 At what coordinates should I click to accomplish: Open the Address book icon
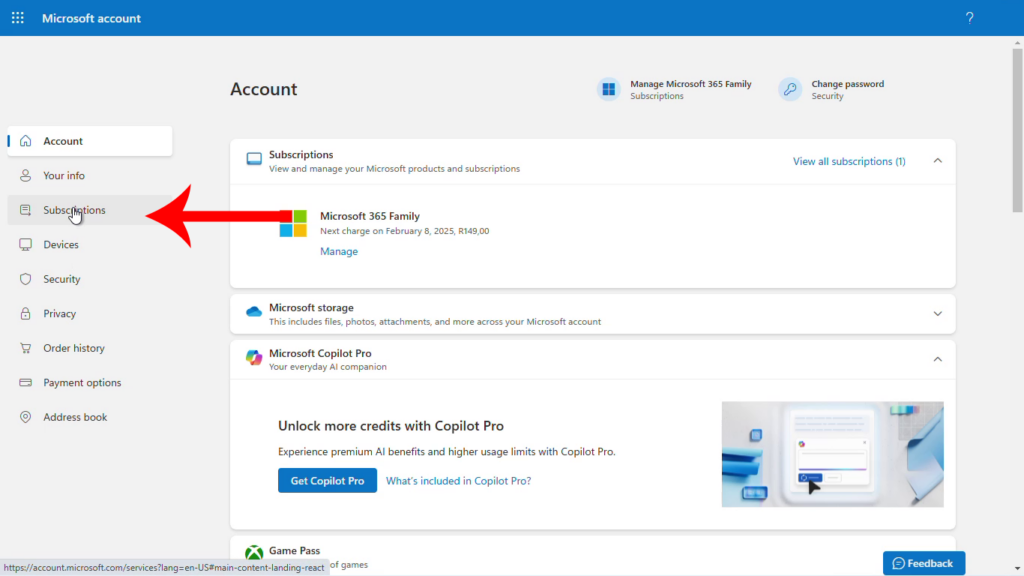point(25,417)
